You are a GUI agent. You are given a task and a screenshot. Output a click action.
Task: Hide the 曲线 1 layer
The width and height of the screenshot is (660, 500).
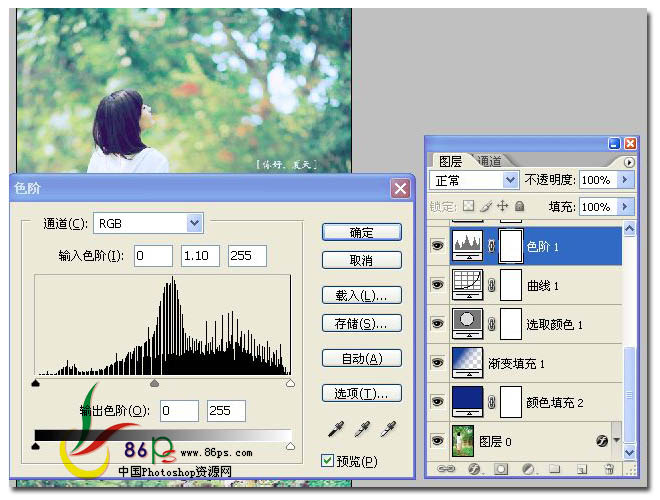pyautogui.click(x=436, y=285)
